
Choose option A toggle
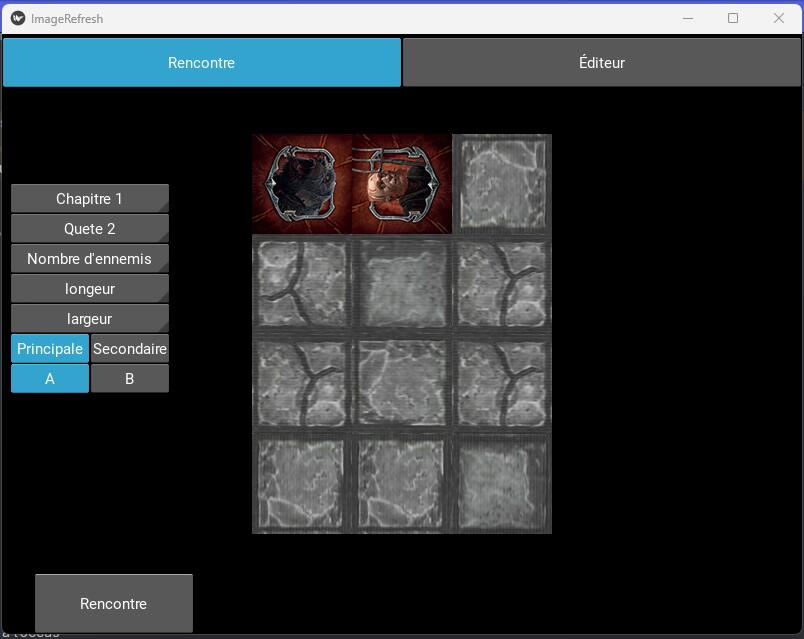(50, 378)
